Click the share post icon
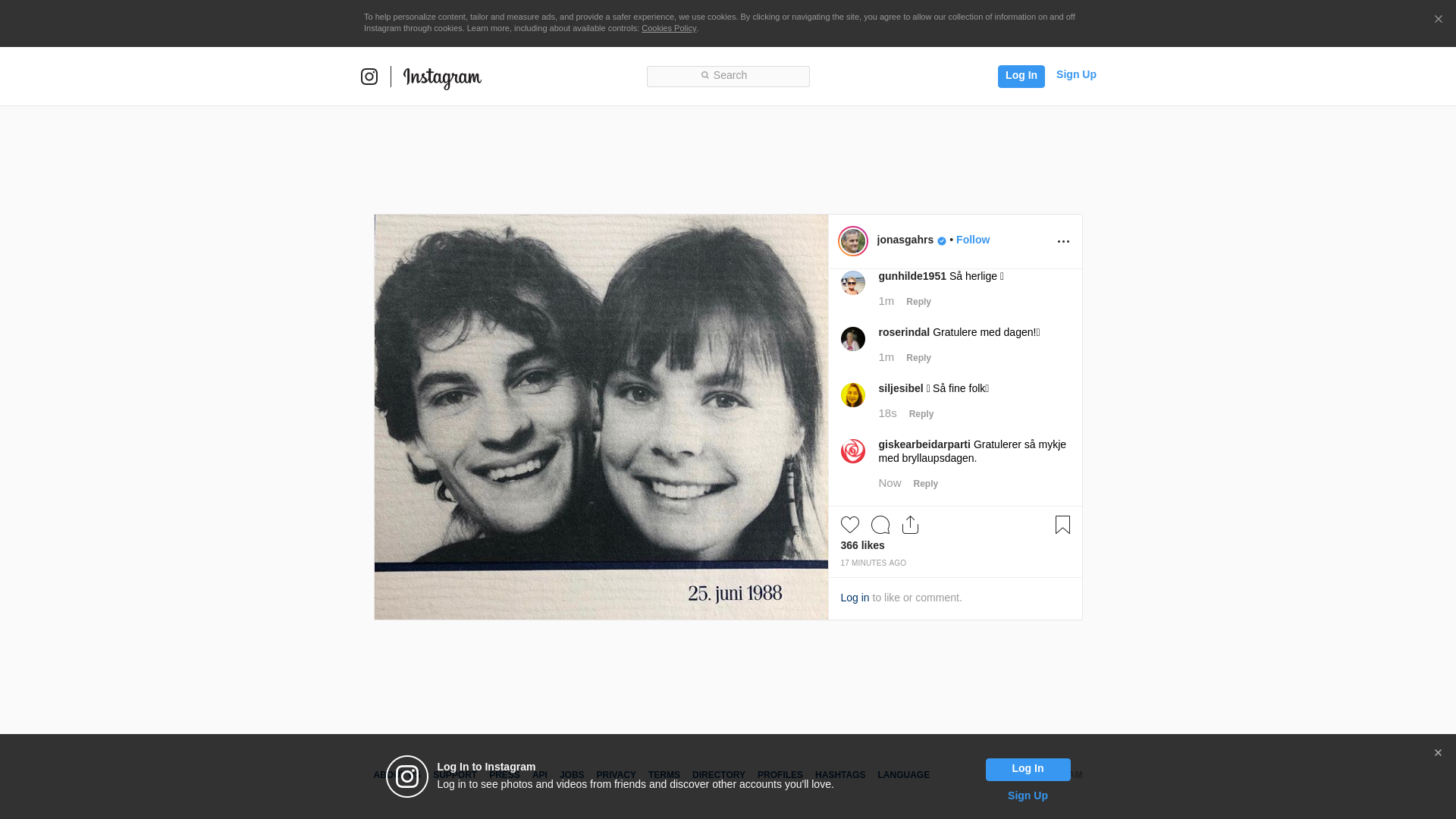 pyautogui.click(x=910, y=525)
